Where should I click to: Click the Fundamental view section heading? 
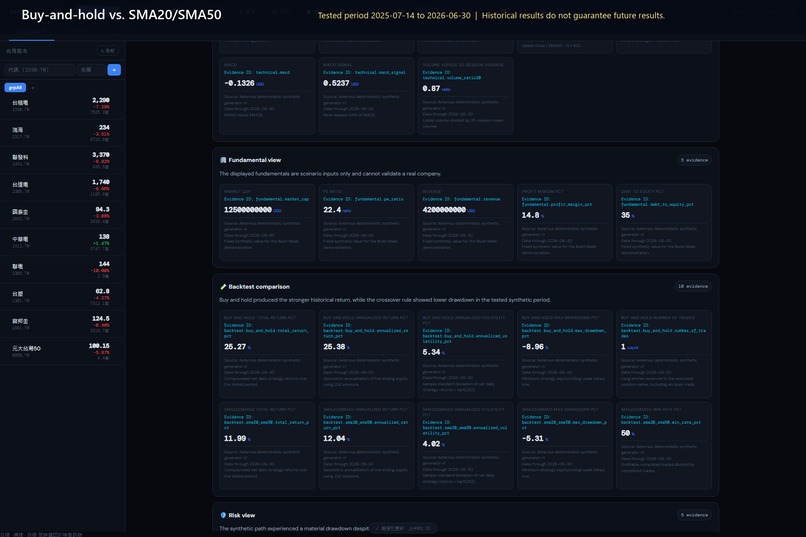coord(254,160)
